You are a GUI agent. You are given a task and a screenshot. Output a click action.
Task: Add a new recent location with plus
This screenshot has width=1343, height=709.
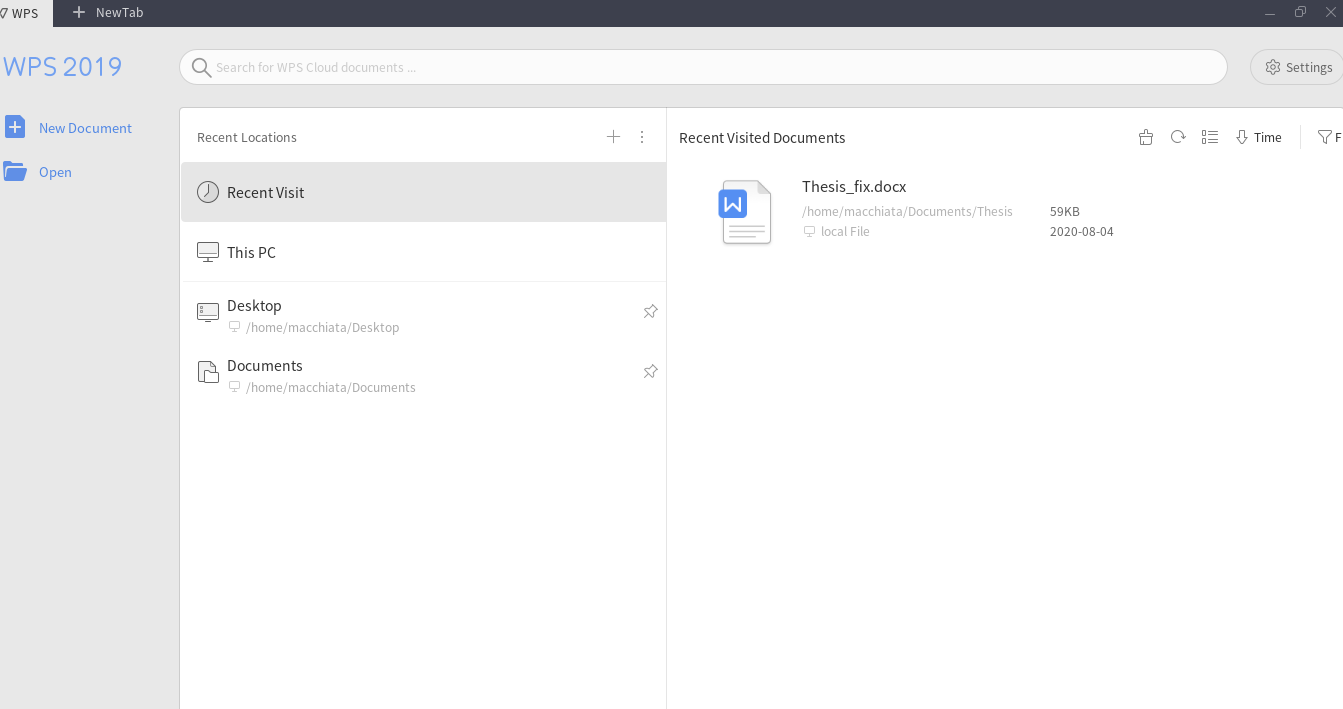tap(614, 137)
